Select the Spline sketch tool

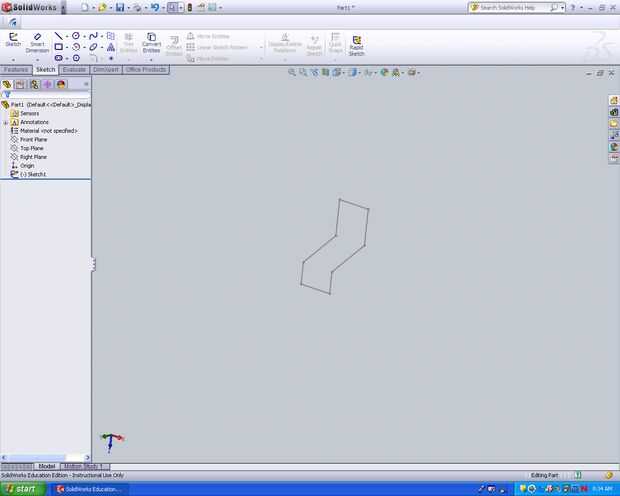pos(93,36)
